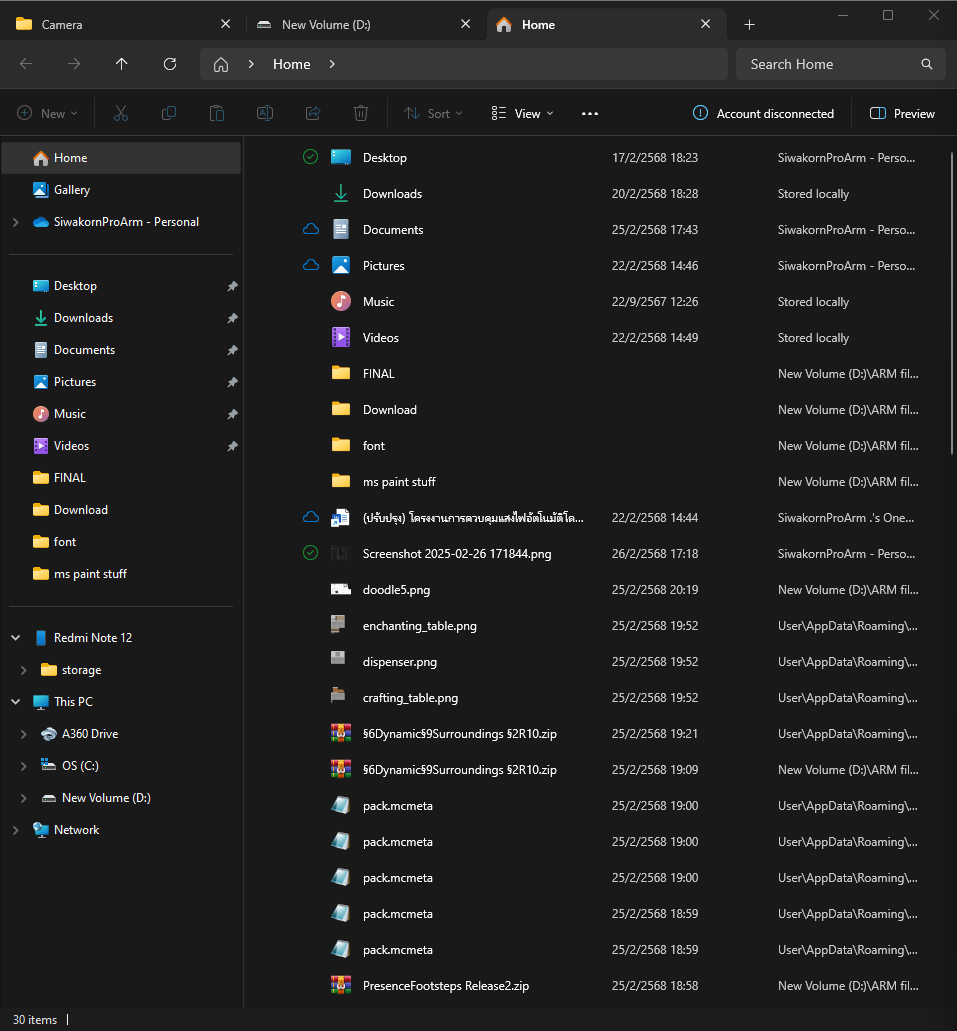Close the Camera tab
The height and width of the screenshot is (1031, 957).
(226, 24)
